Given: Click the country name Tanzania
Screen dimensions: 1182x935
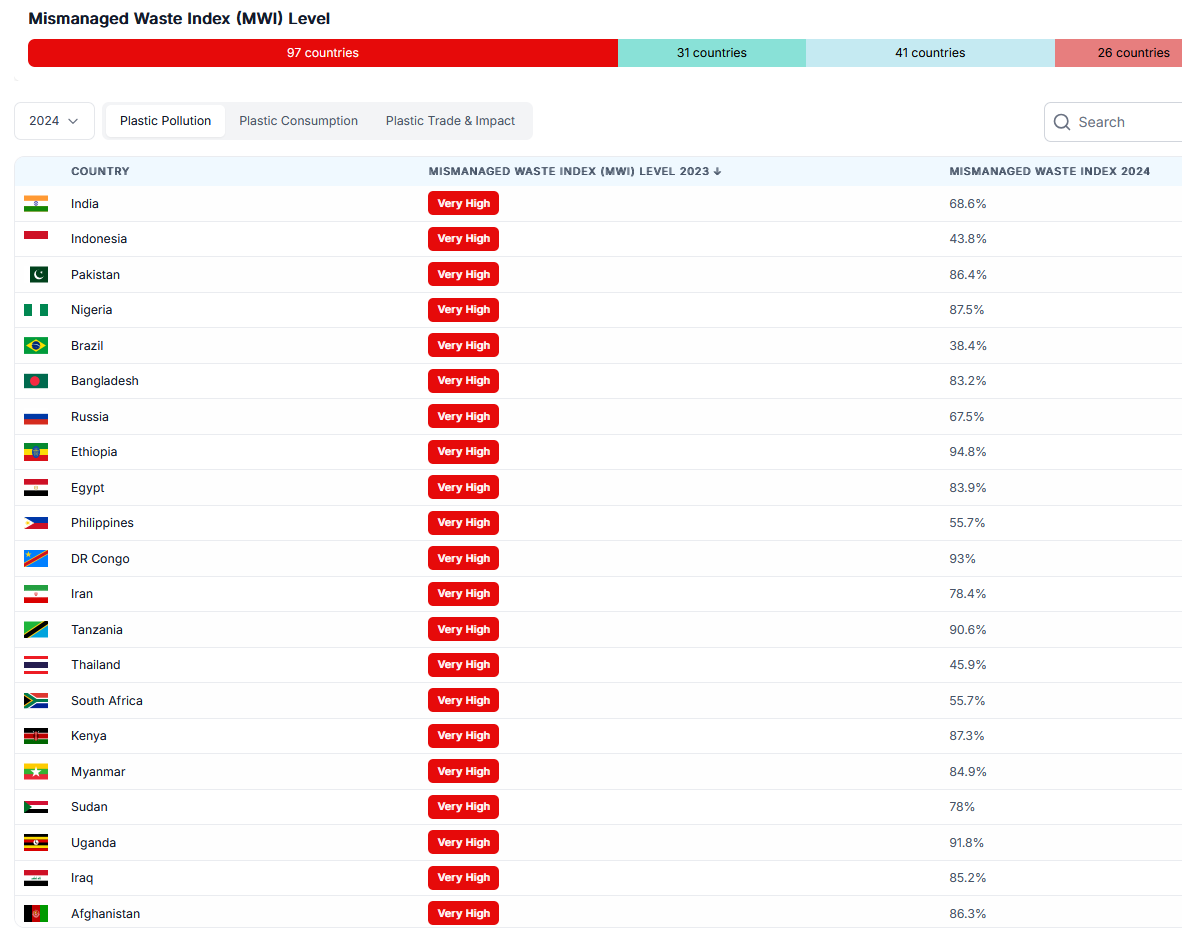Looking at the screenshot, I should 96,630.
